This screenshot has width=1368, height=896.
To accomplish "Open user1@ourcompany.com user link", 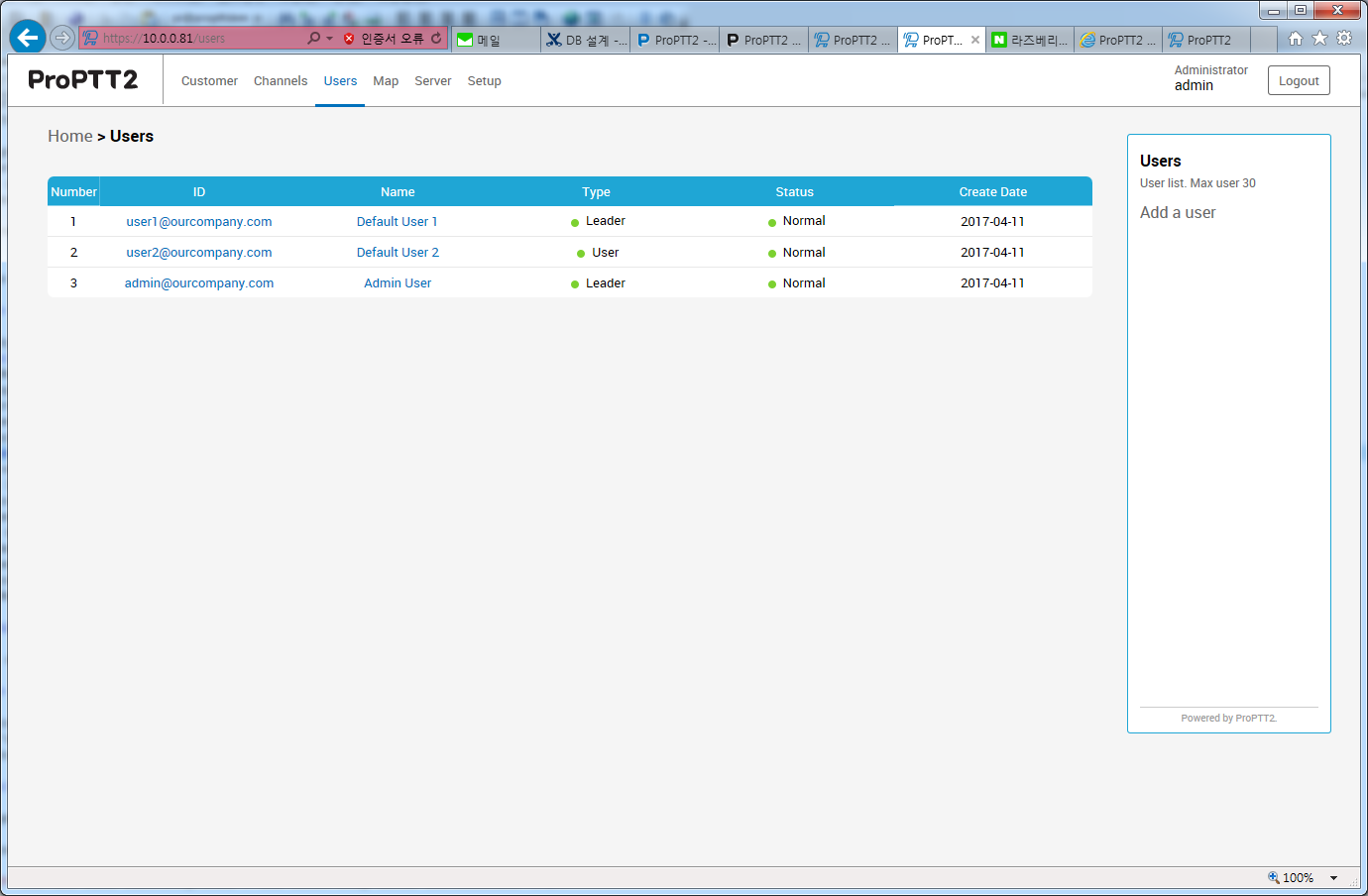I will 199,222.
